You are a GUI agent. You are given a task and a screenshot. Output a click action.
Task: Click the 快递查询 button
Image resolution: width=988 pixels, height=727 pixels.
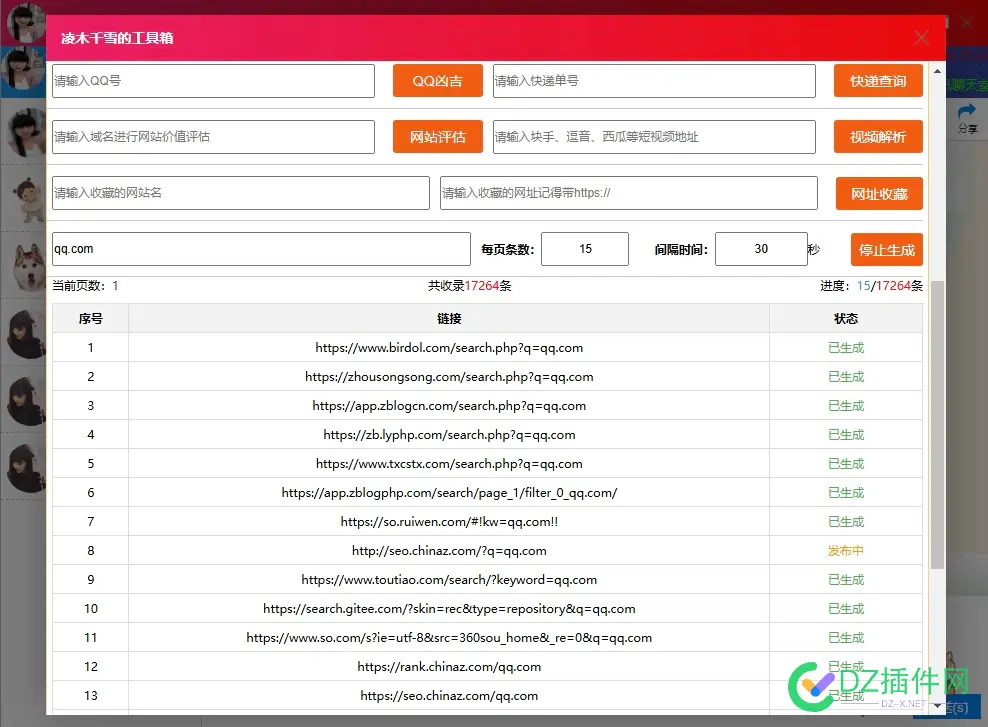click(x=878, y=81)
